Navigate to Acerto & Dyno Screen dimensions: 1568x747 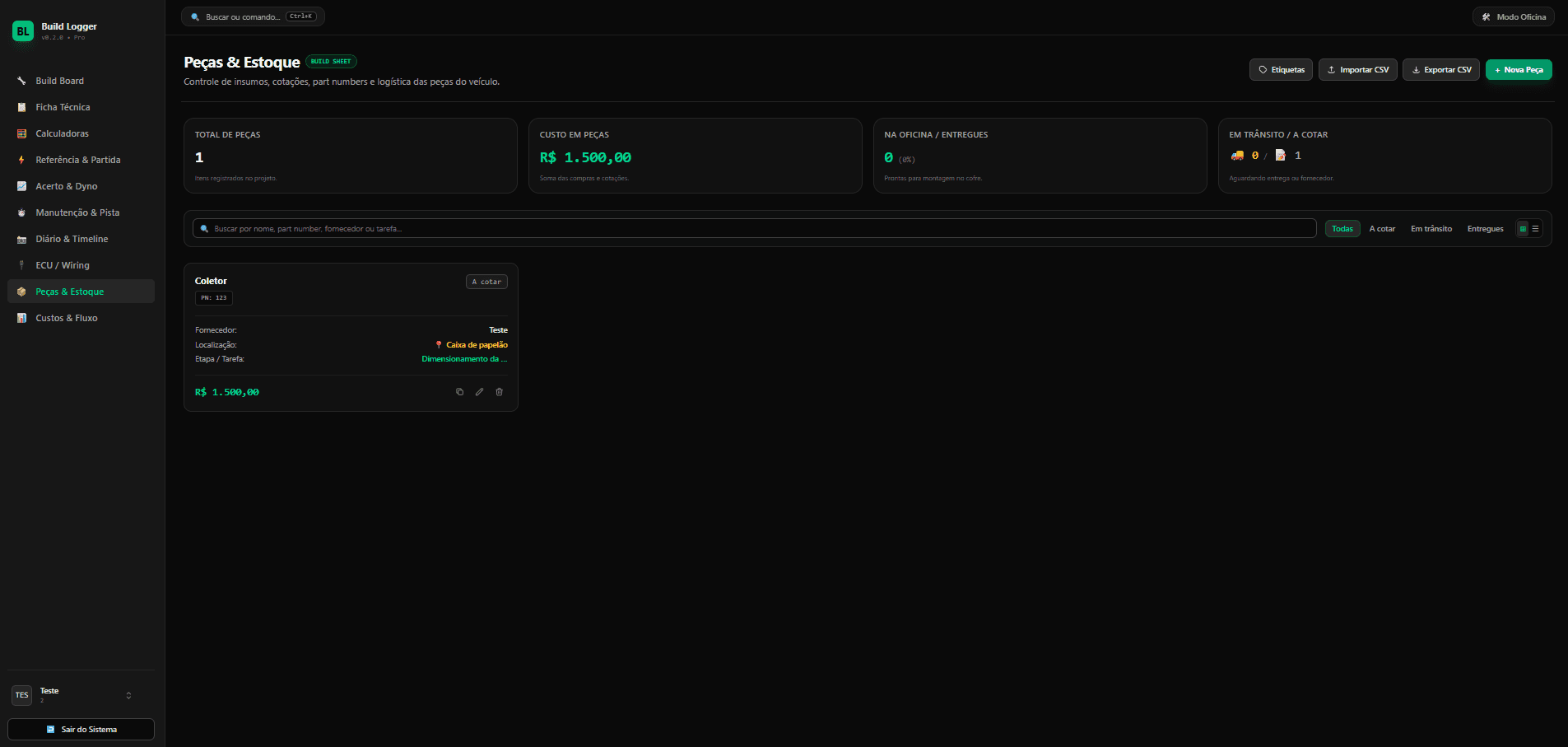click(x=81, y=186)
